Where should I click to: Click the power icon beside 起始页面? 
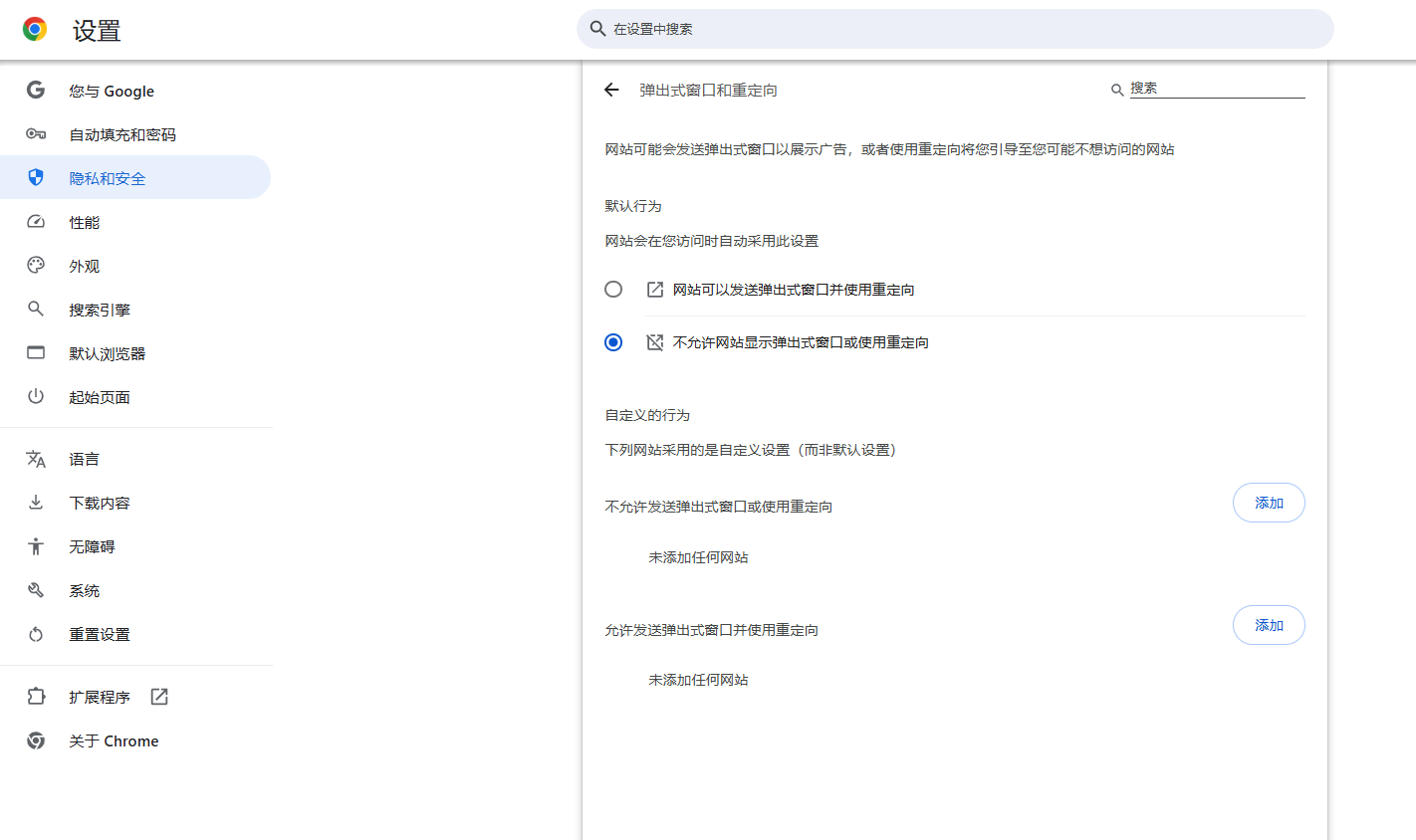coord(36,396)
